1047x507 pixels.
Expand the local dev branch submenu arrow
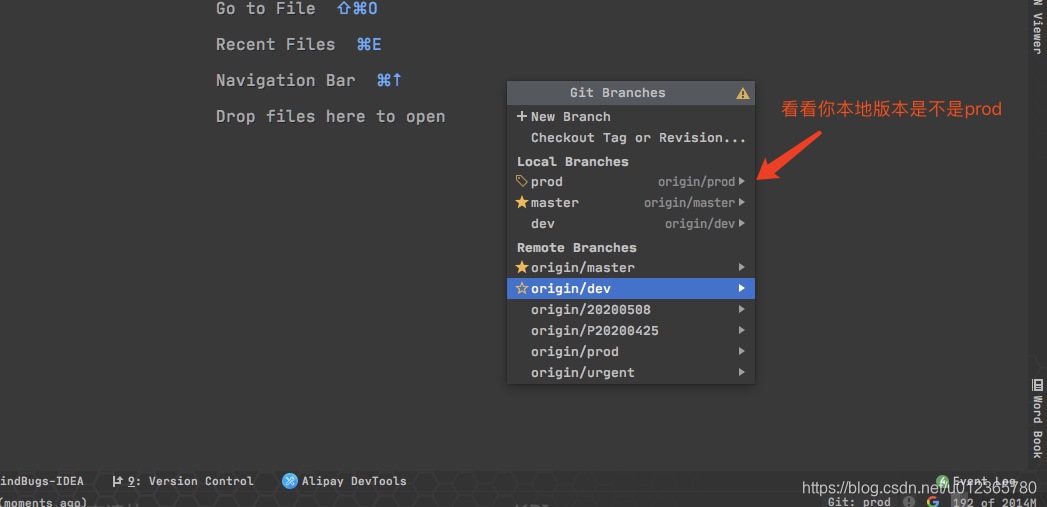tap(742, 224)
